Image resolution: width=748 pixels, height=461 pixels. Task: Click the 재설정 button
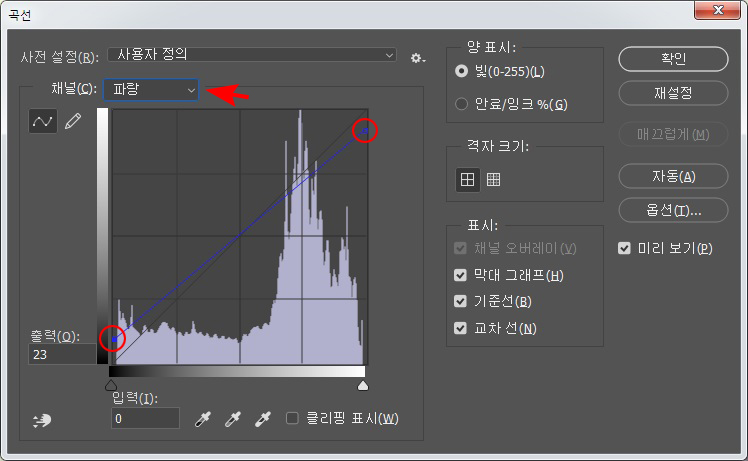pos(673,93)
